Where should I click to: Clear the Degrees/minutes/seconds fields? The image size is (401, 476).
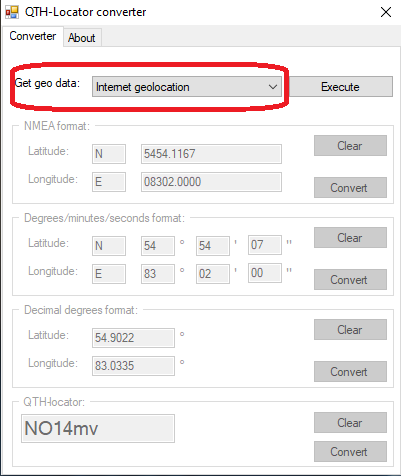click(350, 238)
